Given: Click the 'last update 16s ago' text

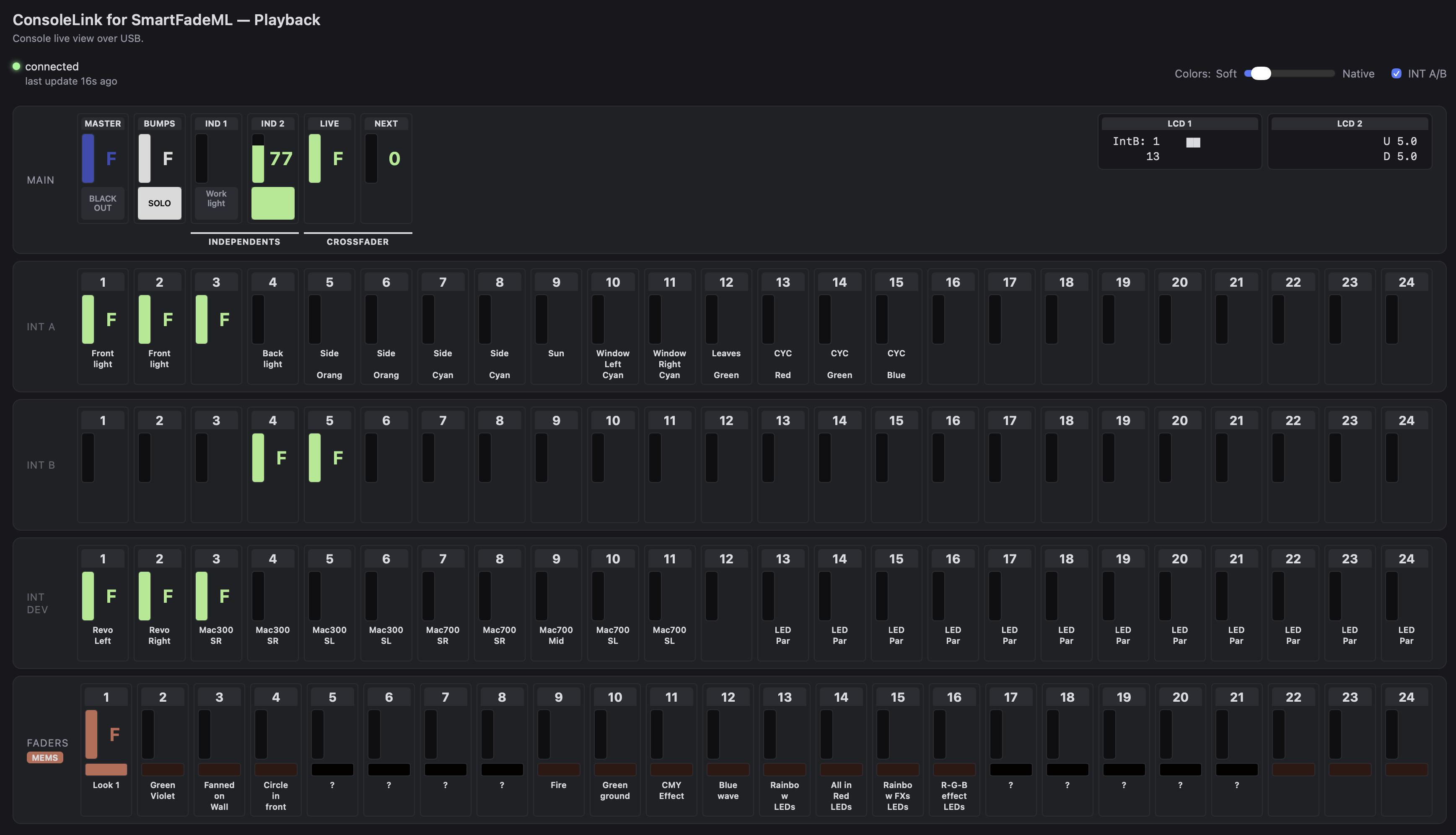Looking at the screenshot, I should 71,81.
